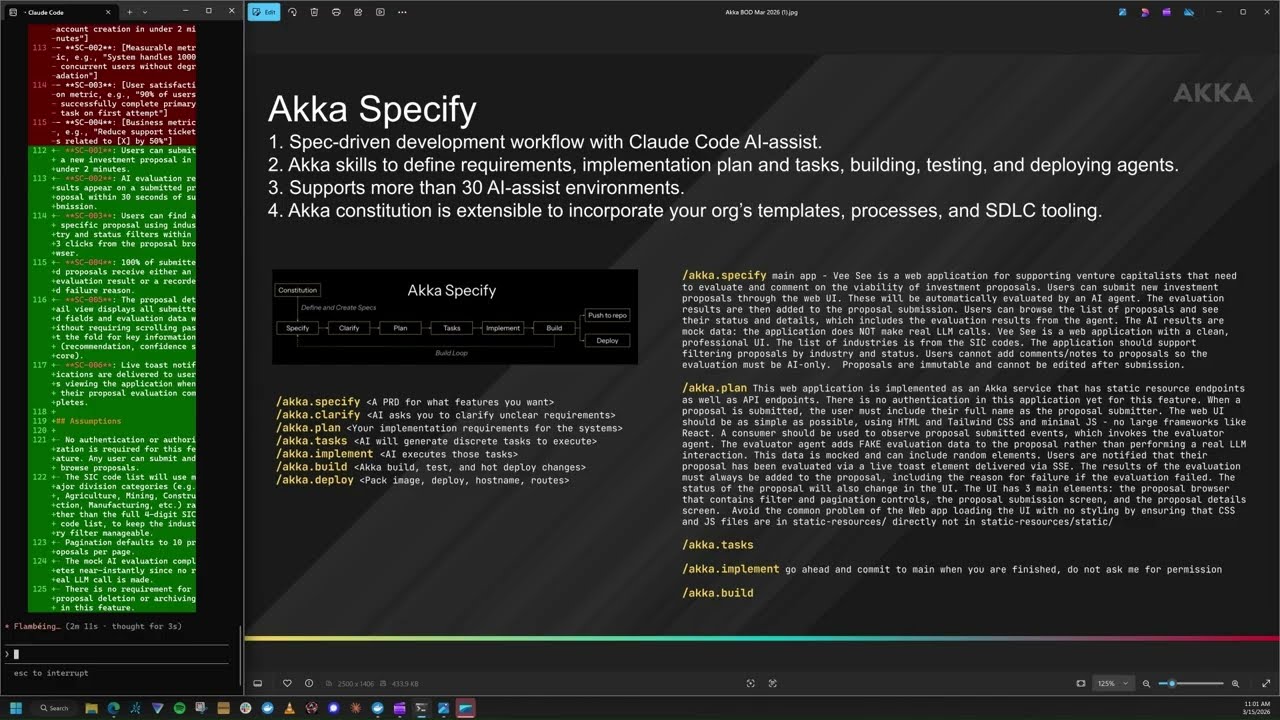Click the taskbar Search box
Screen dimensions: 1280x720
[54, 708]
